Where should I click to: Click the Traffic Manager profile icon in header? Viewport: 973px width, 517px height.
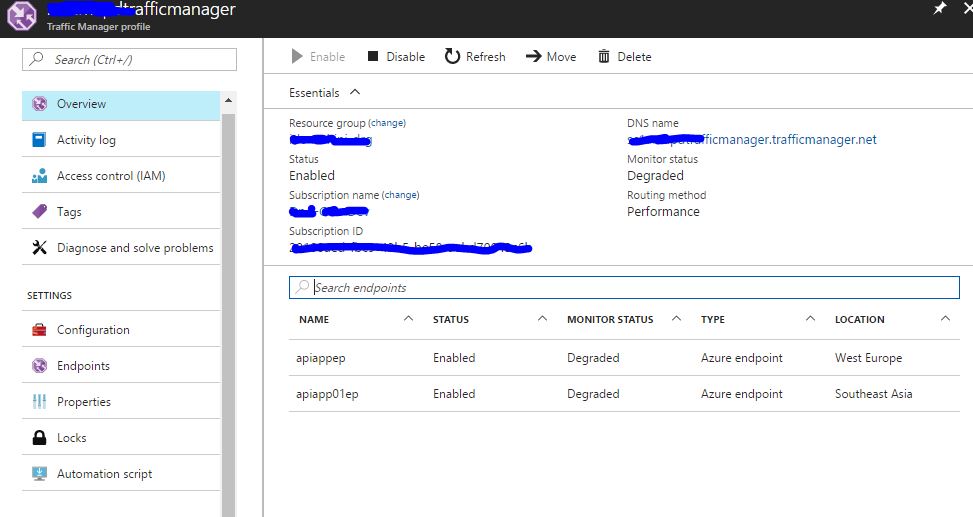[22, 16]
